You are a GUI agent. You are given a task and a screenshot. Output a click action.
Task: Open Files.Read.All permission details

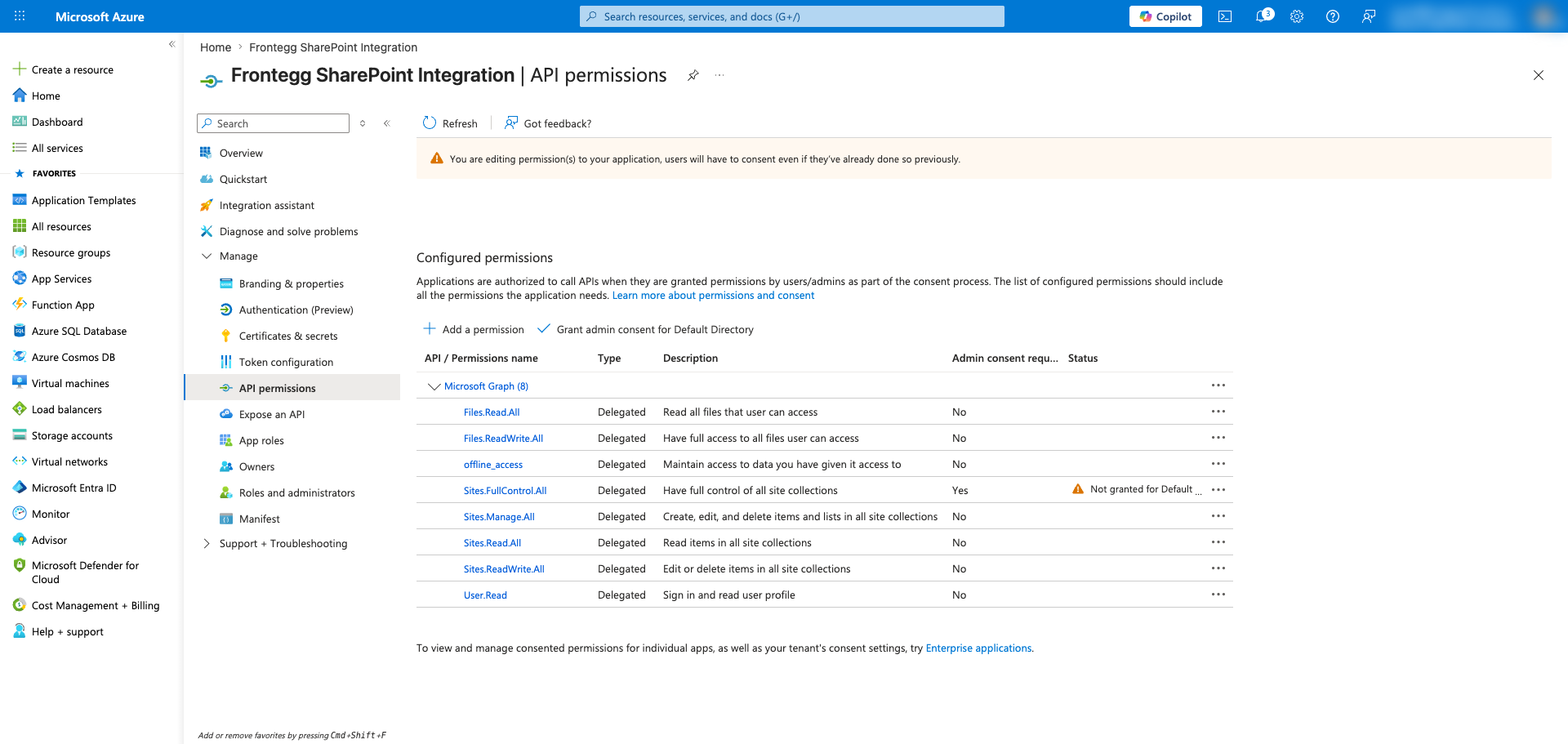492,412
